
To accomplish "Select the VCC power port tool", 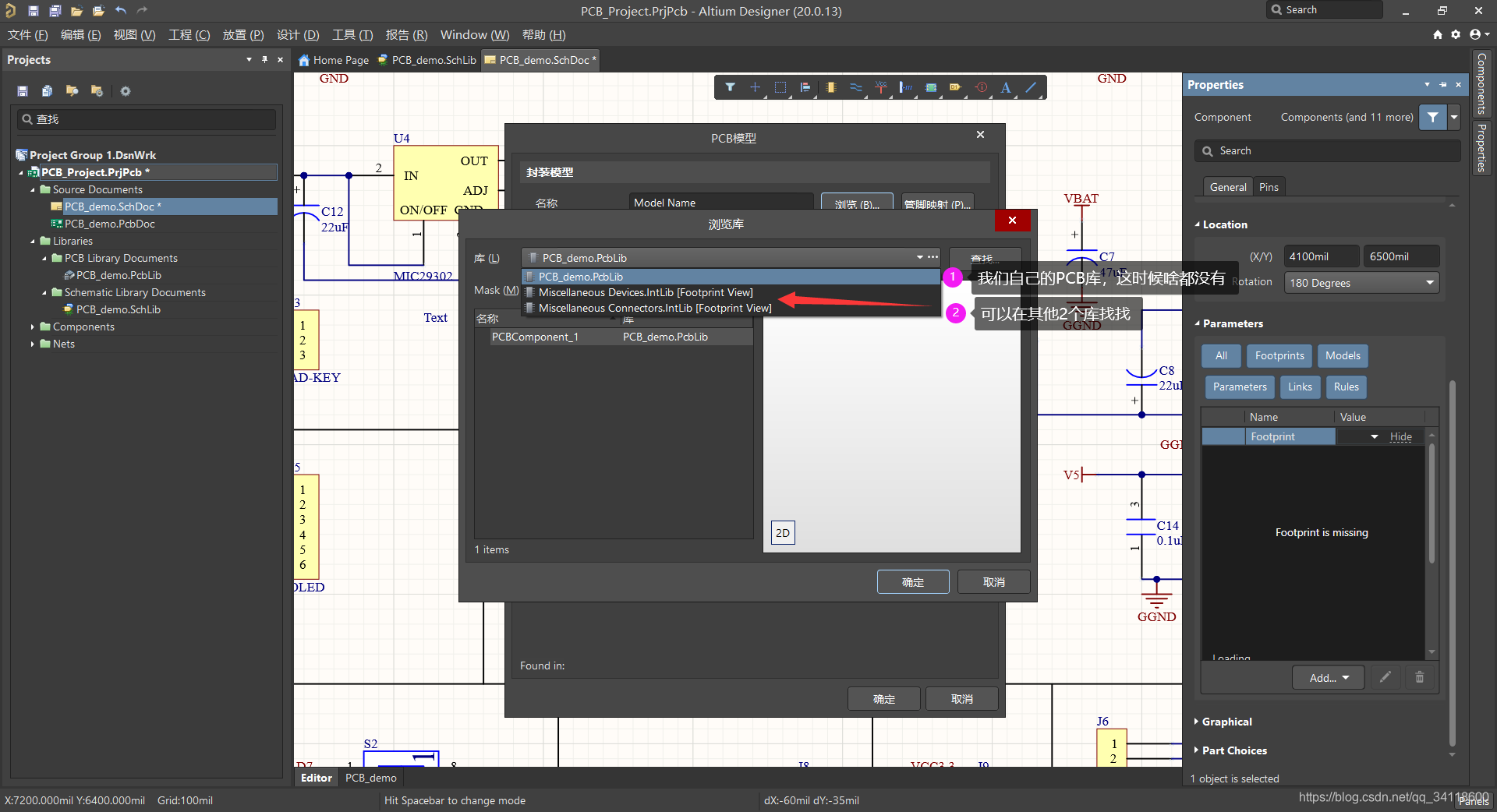I will 881,87.
